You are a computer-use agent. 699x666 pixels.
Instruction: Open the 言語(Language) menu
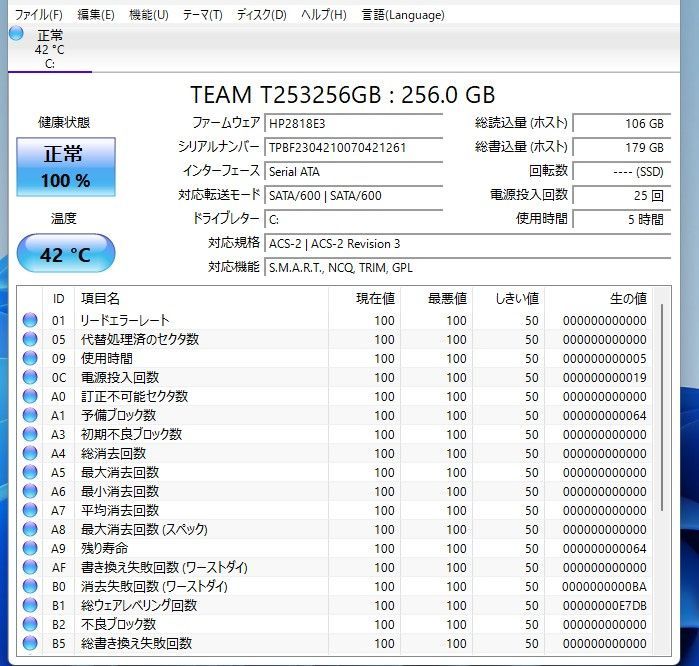click(x=403, y=15)
